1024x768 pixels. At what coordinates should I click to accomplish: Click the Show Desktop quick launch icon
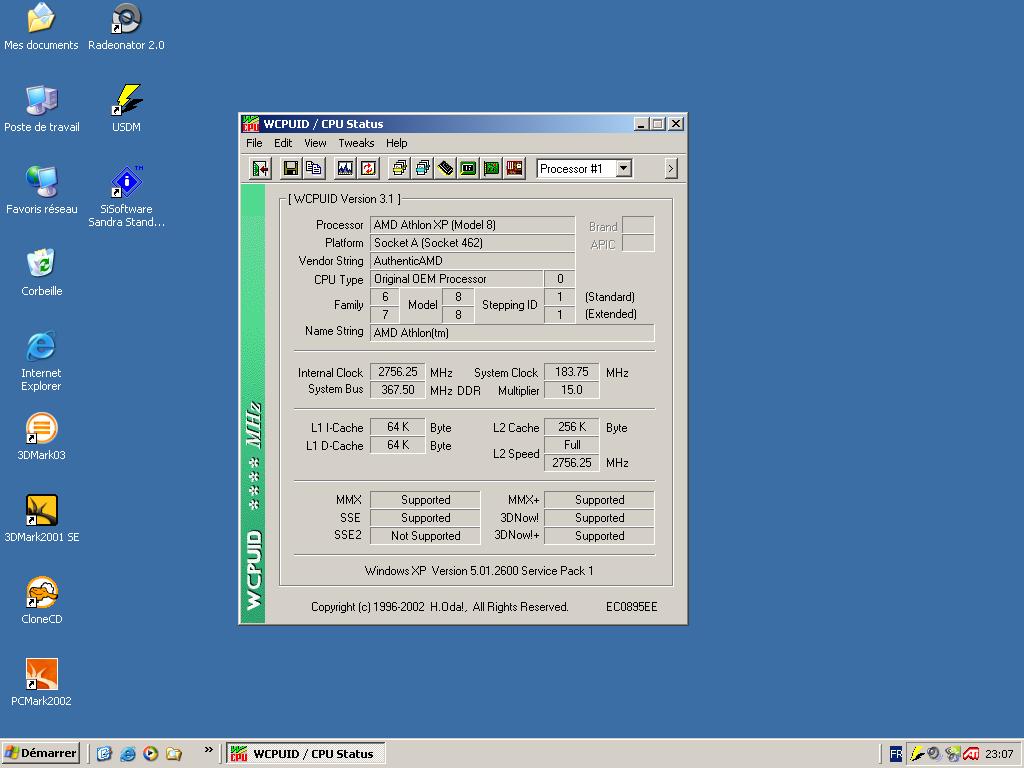[104, 754]
